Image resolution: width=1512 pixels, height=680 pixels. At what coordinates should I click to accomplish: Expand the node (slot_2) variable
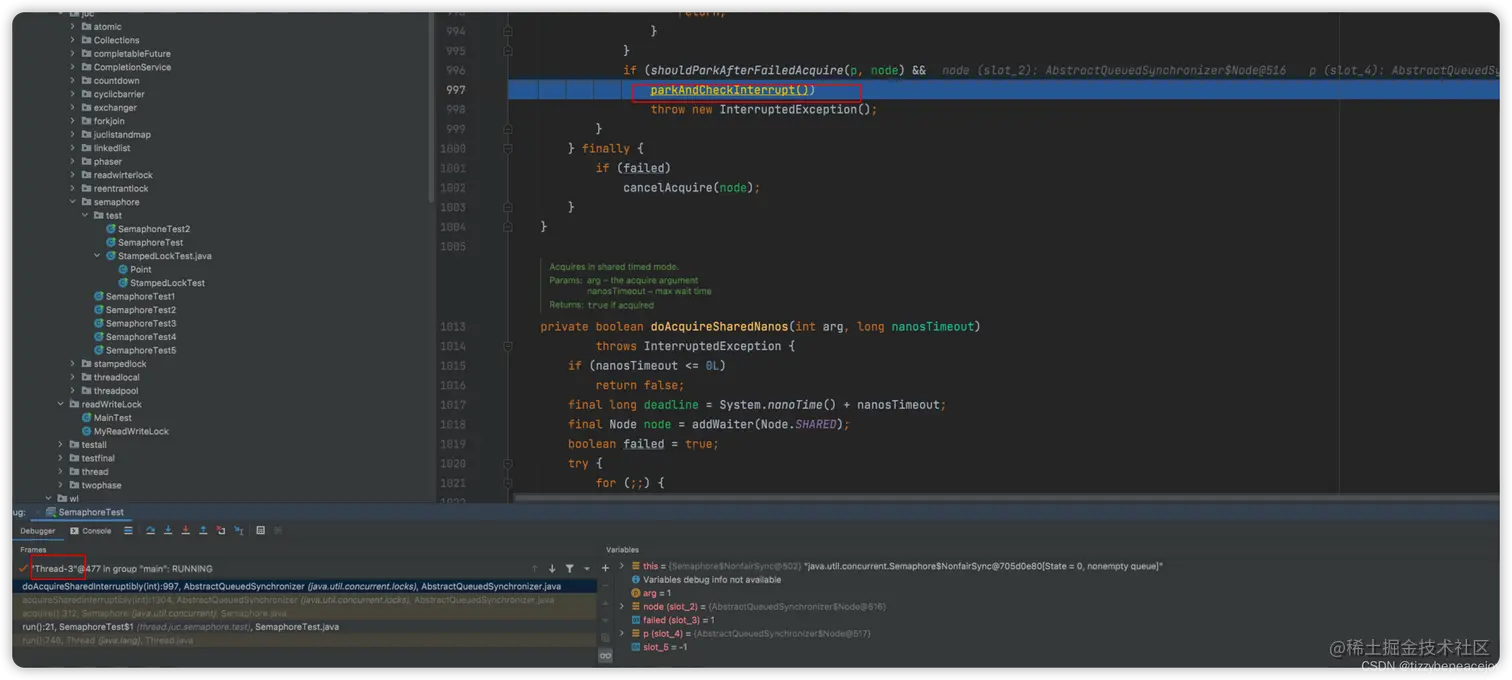pyautogui.click(x=622, y=606)
